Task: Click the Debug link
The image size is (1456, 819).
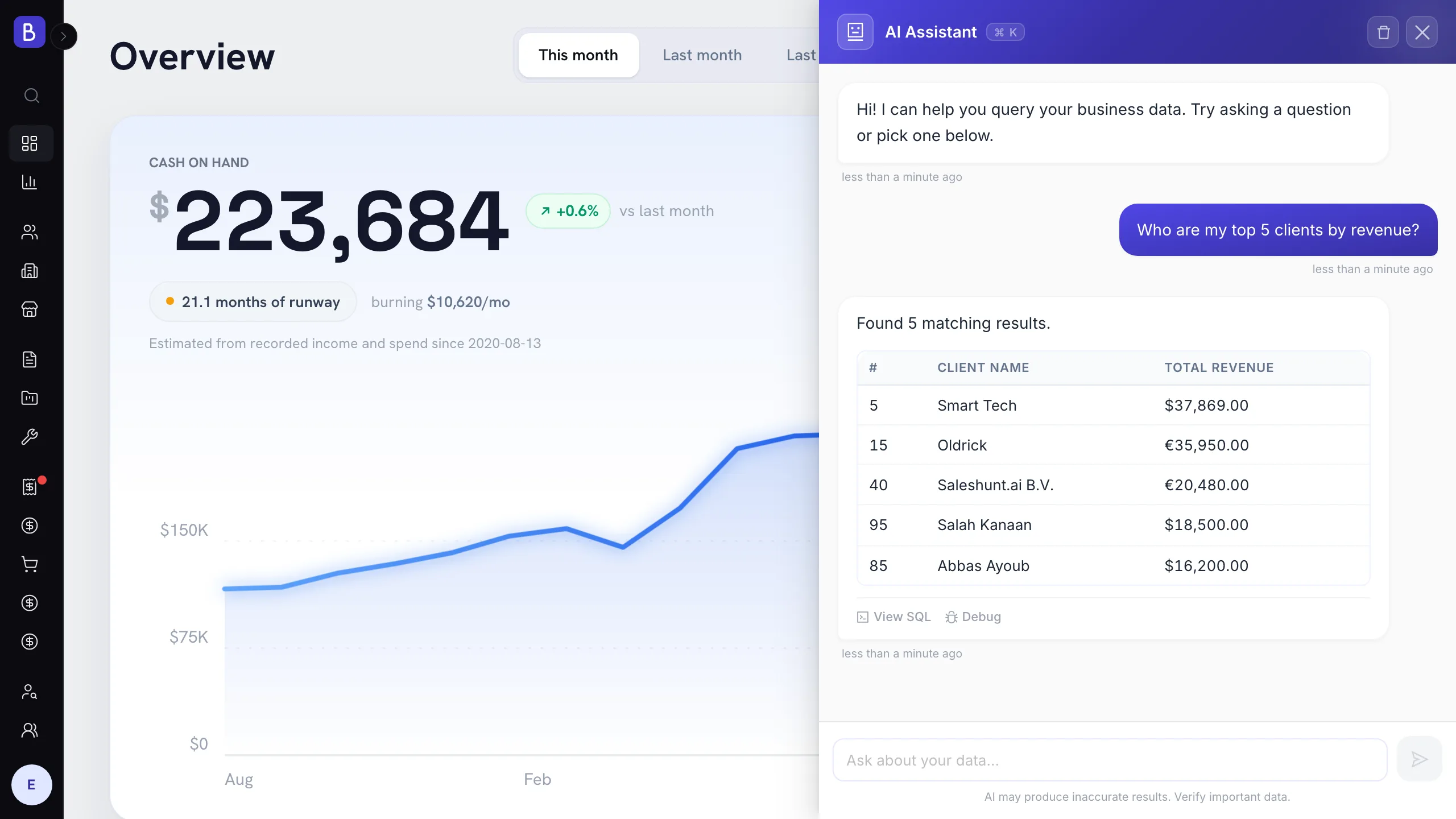Action: pos(973,617)
